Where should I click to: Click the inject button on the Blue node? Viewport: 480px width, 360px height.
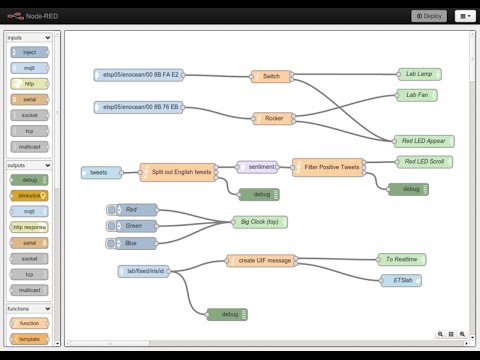111,243
